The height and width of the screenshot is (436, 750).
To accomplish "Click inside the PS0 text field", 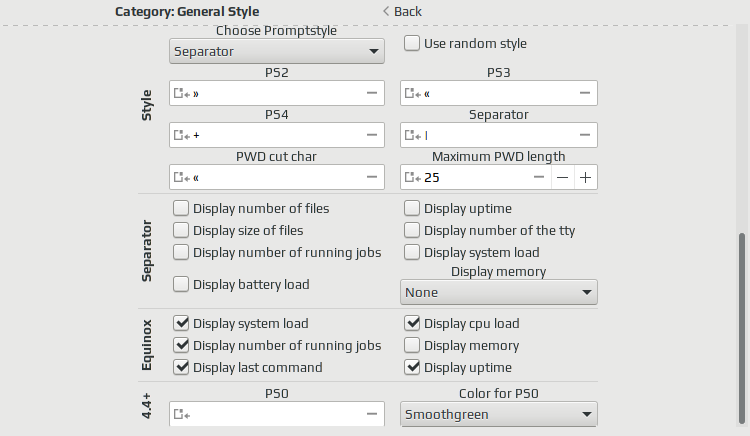I will click(x=277, y=414).
